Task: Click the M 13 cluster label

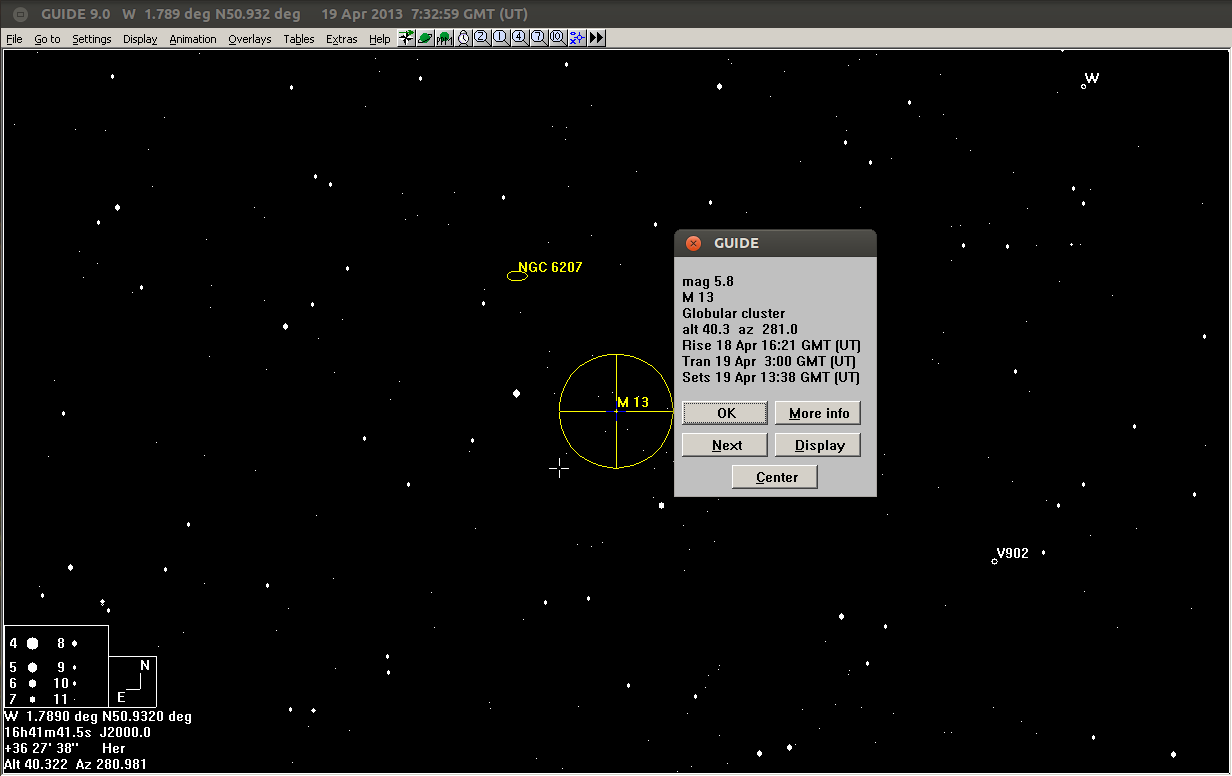Action: click(x=633, y=402)
